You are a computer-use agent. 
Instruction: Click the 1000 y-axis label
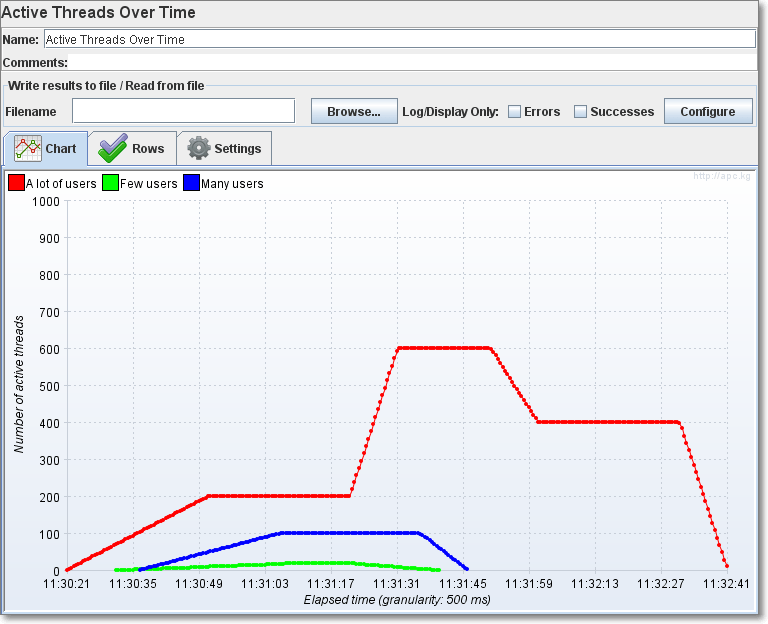click(46, 202)
